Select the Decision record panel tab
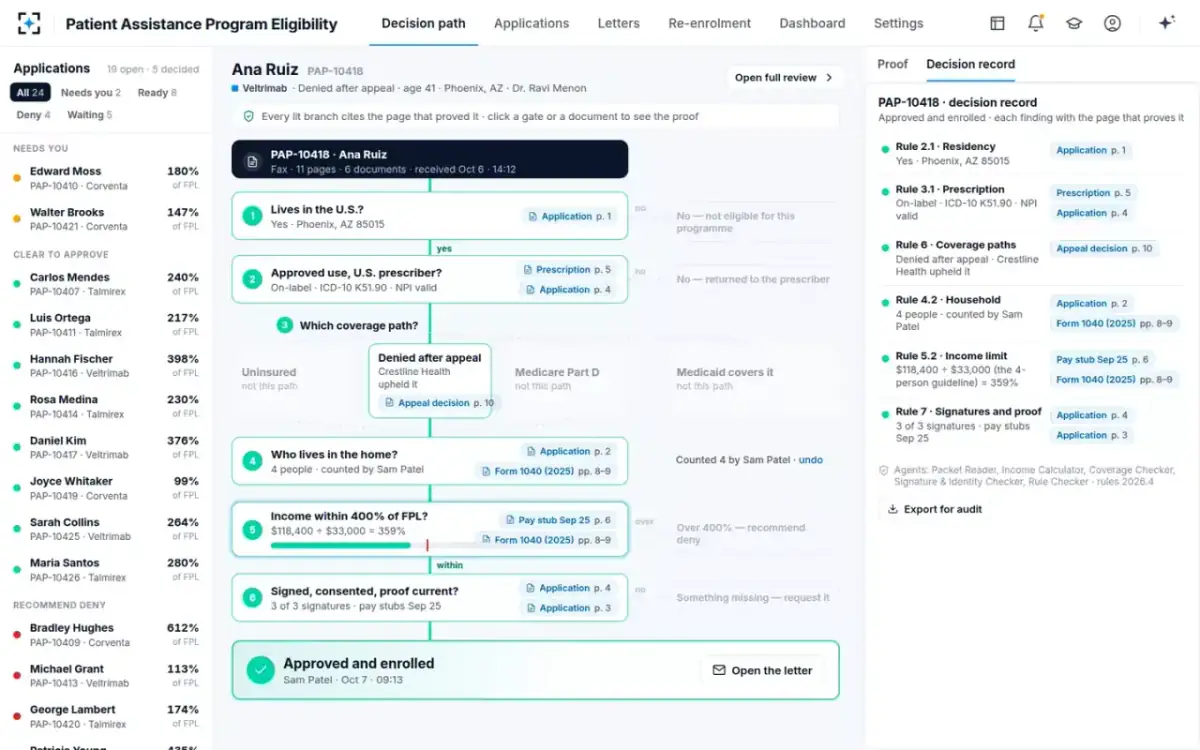 [x=970, y=64]
